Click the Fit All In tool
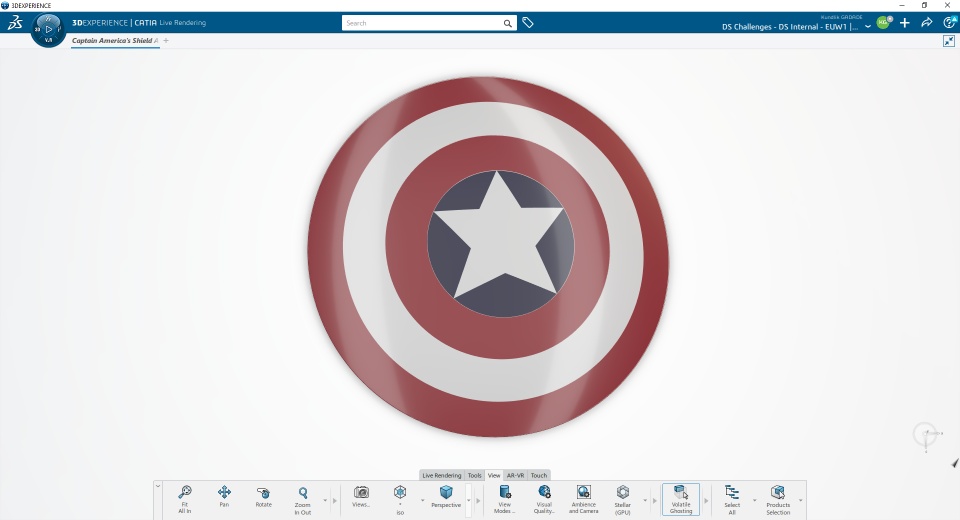960x520 pixels. click(x=185, y=499)
